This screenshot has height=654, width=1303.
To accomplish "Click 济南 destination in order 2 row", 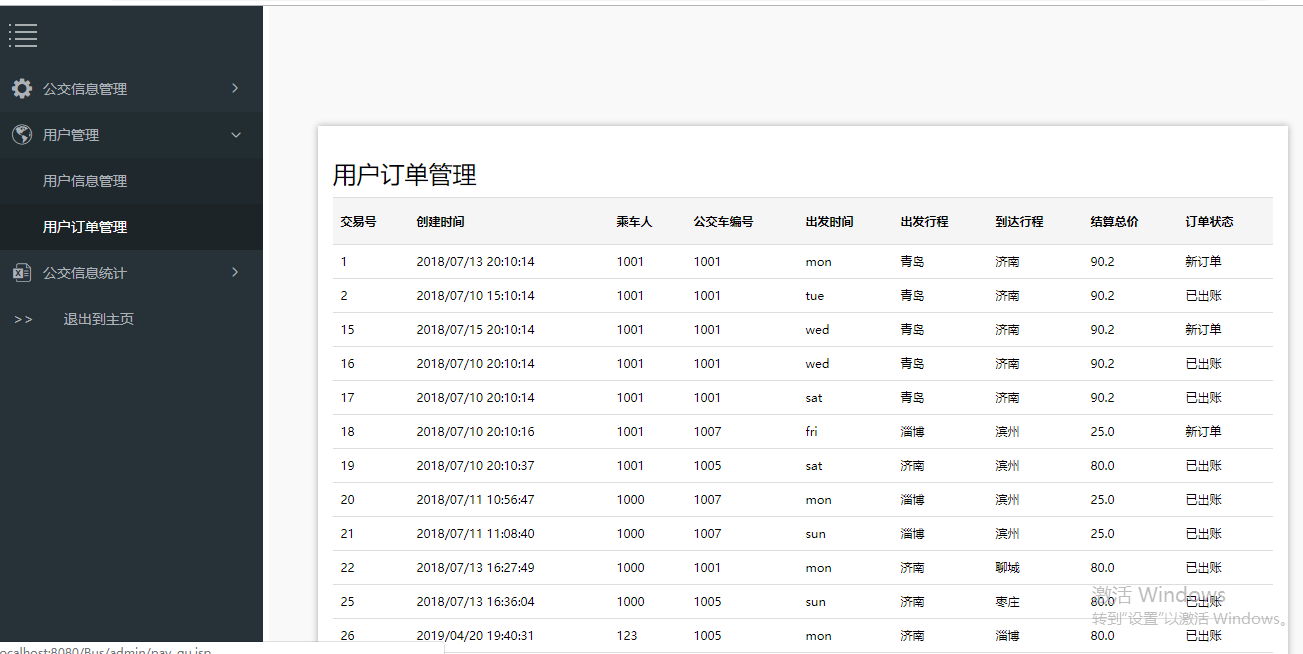I will point(1007,296).
